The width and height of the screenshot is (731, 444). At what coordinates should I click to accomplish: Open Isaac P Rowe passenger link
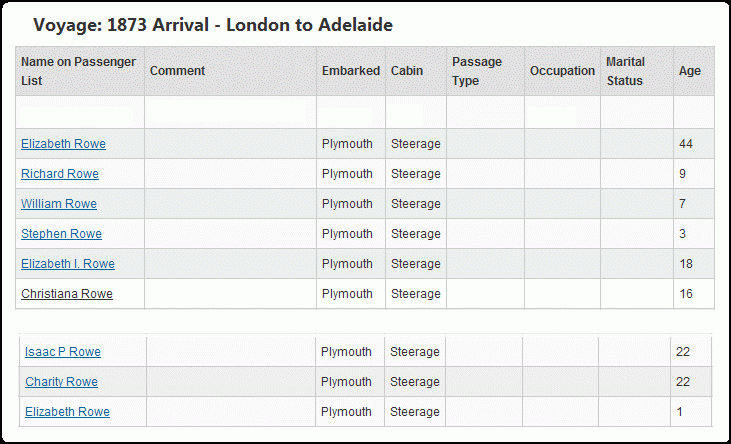(x=63, y=352)
